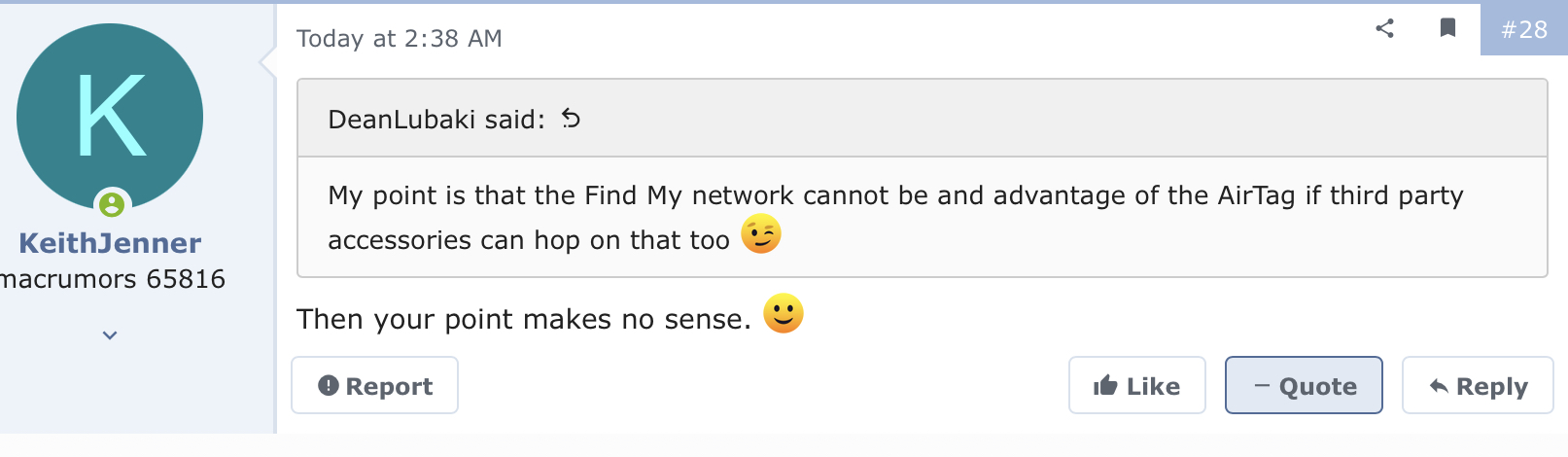Click KeithJenner's avatar image
Image resolution: width=1568 pixels, height=457 pixels.
(x=110, y=117)
